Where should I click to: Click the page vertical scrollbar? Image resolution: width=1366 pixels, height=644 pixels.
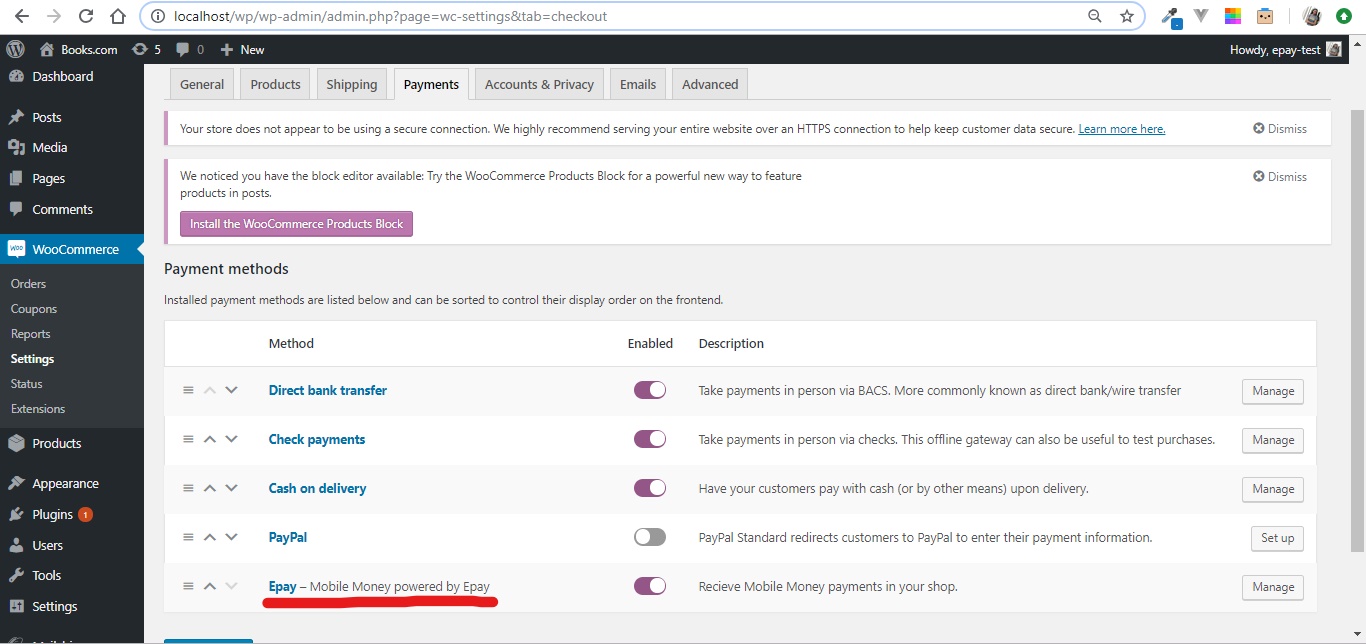tap(1358, 330)
